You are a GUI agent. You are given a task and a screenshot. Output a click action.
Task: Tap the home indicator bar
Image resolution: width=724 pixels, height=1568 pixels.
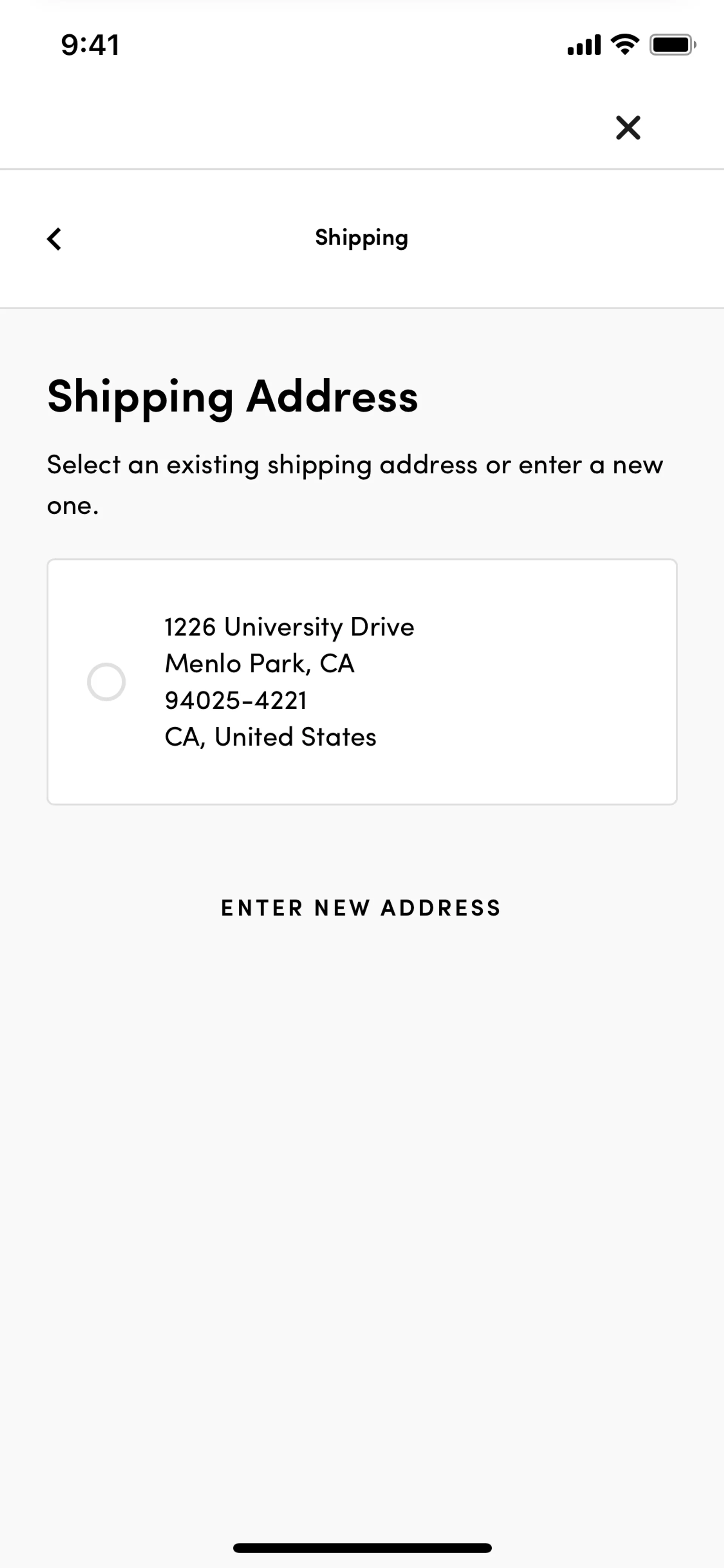(362, 1548)
